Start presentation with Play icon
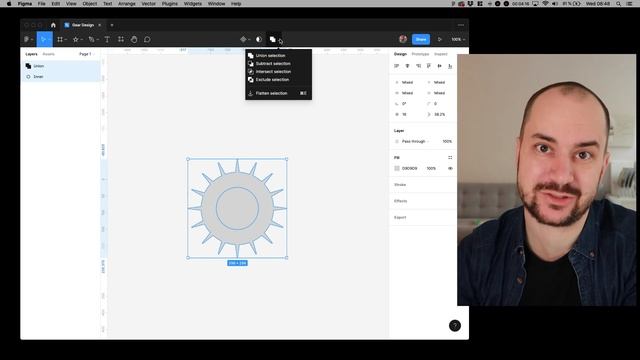 [x=440, y=40]
